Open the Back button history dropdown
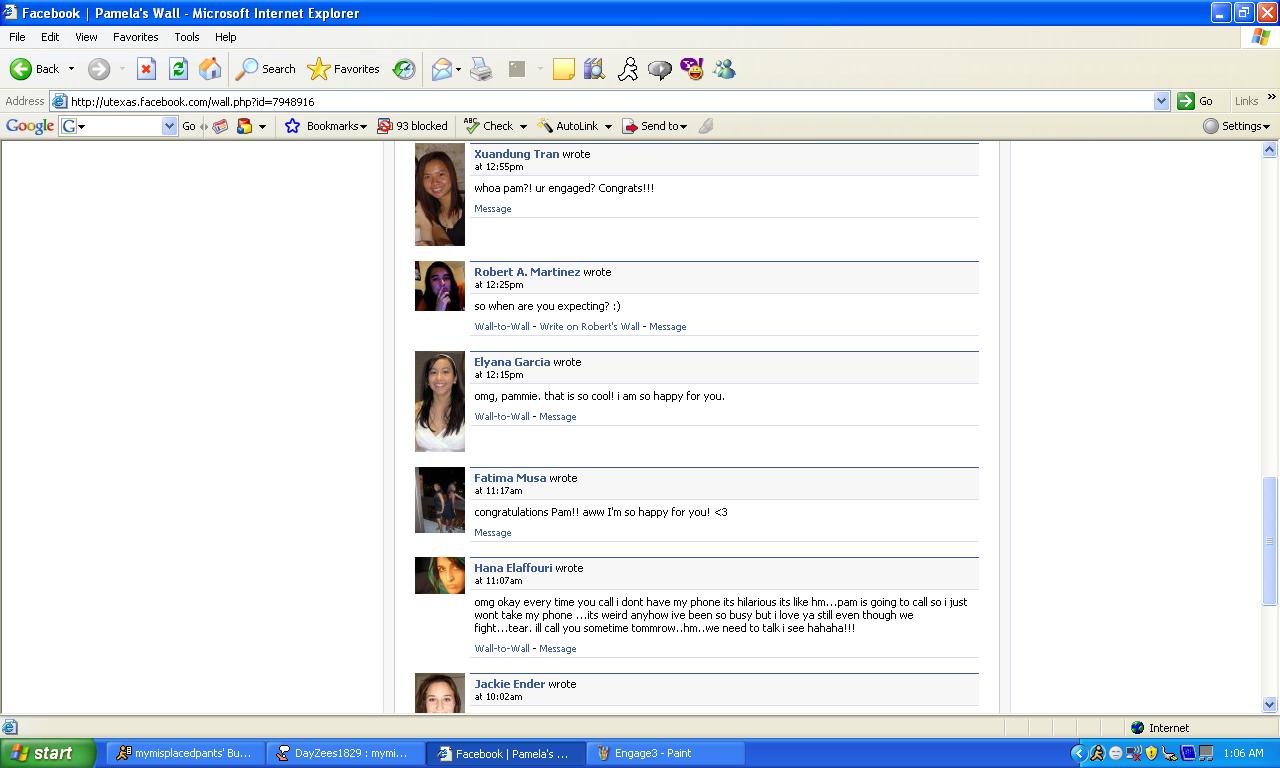 click(x=71, y=69)
